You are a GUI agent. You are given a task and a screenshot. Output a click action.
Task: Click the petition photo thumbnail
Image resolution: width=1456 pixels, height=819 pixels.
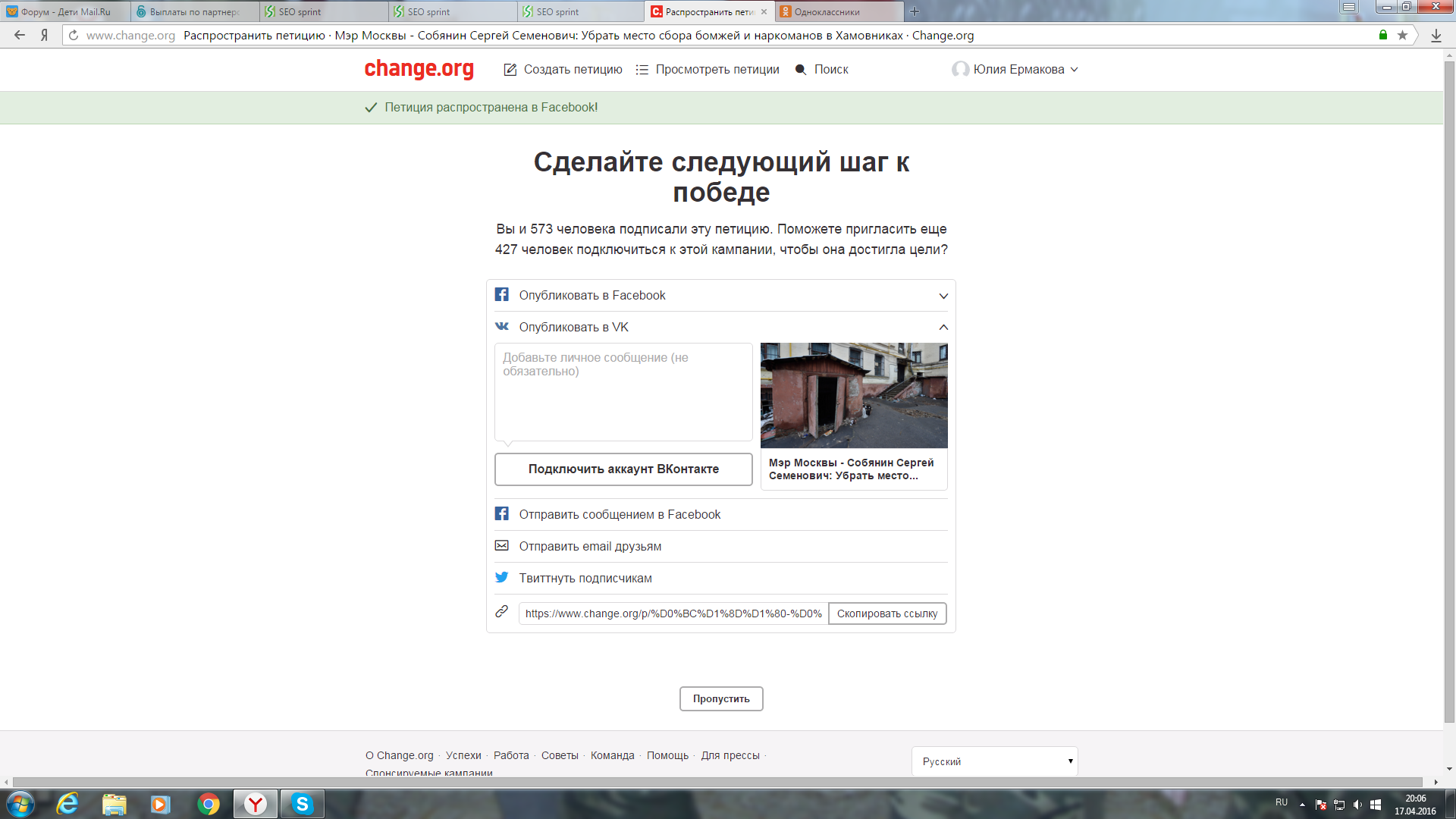(853, 395)
